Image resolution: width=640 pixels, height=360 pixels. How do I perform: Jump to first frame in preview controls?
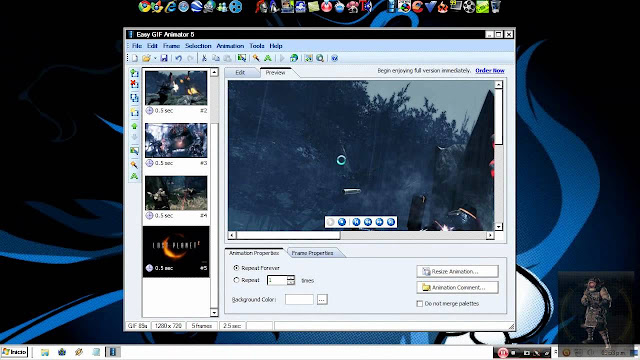(x=356, y=222)
